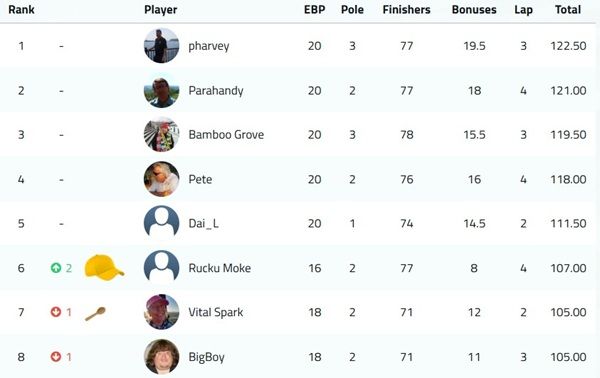Open pharvey's avatar photo
The image size is (600, 378).
click(161, 46)
